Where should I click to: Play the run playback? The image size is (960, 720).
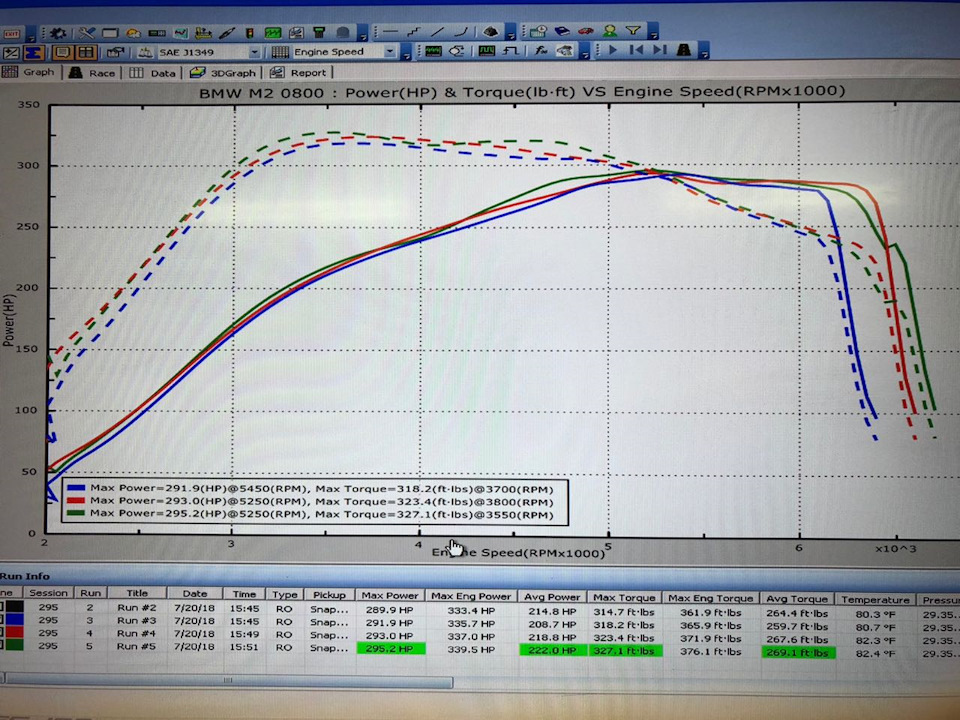pyautogui.click(x=613, y=50)
